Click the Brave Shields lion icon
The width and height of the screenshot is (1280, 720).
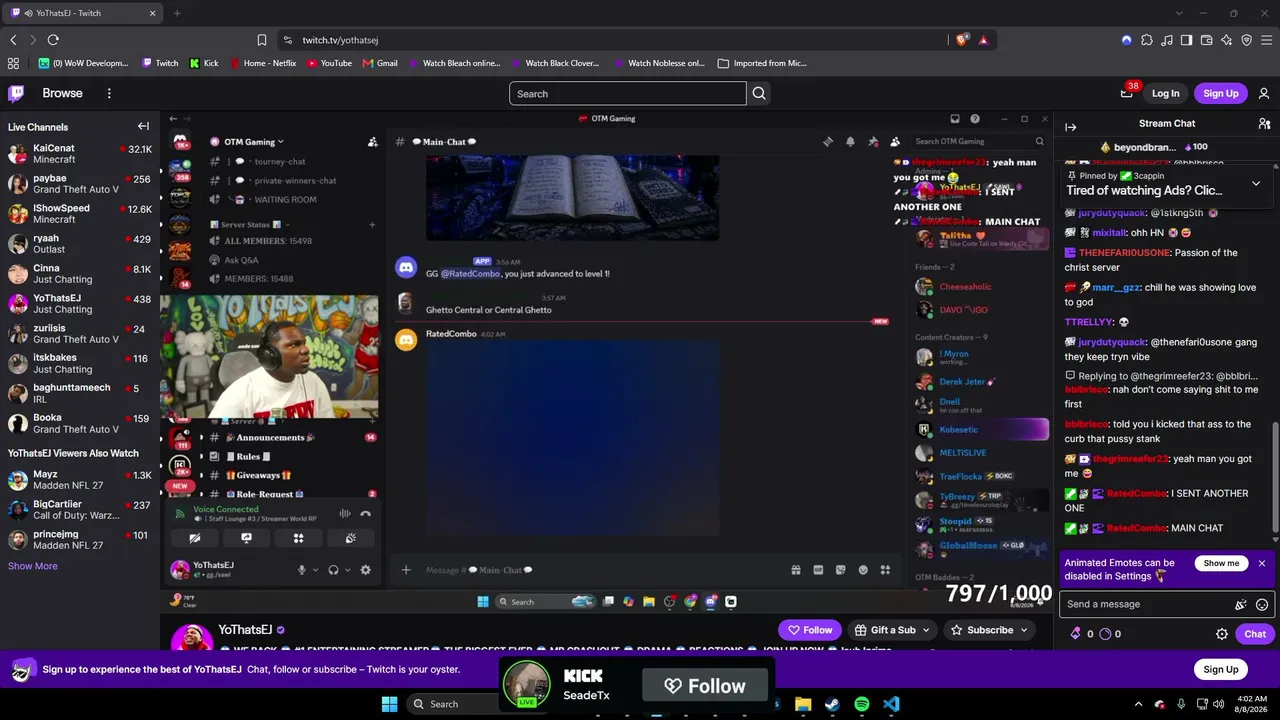pos(962,40)
